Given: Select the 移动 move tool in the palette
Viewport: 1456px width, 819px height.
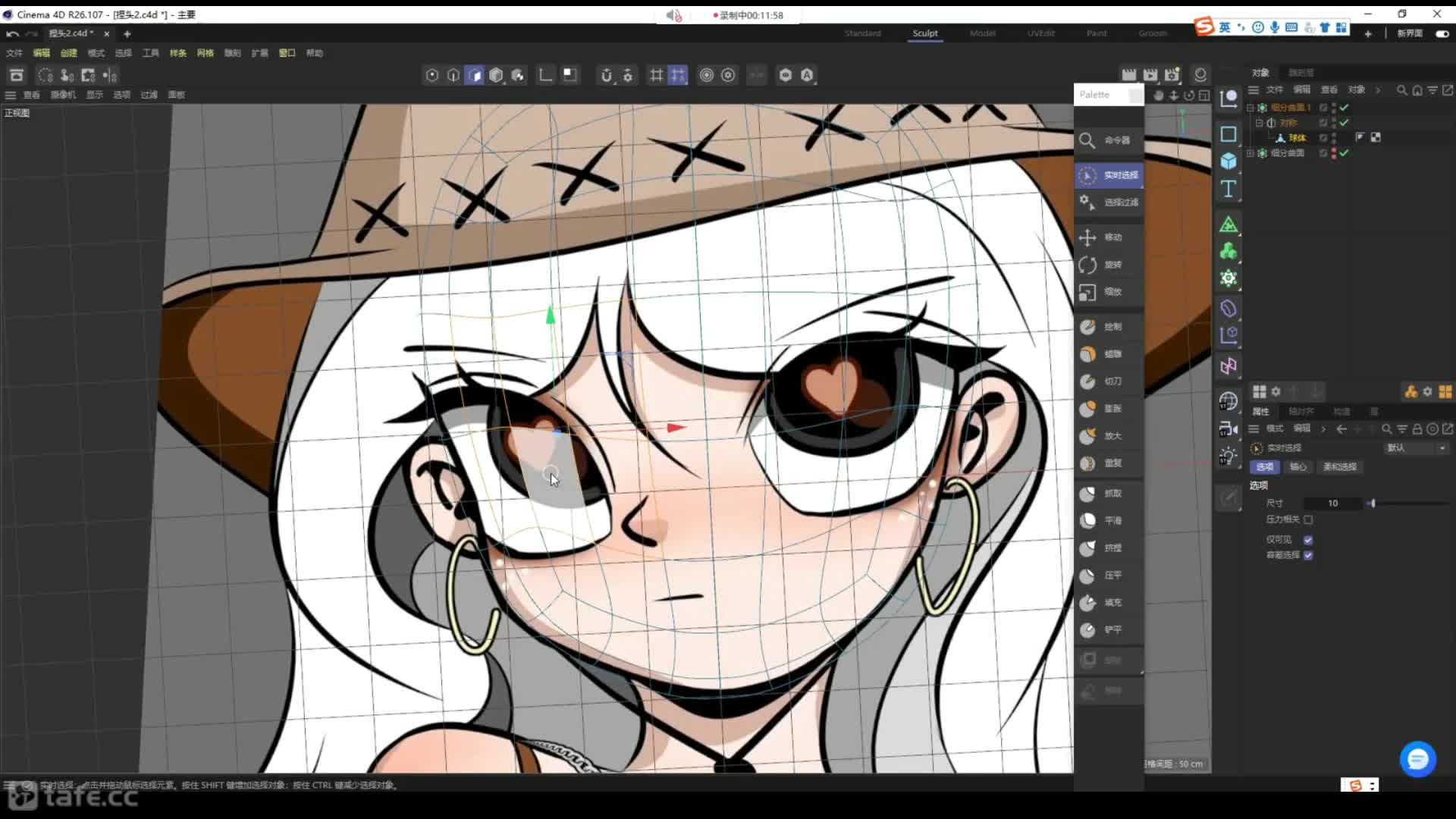Looking at the screenshot, I should click(1108, 237).
